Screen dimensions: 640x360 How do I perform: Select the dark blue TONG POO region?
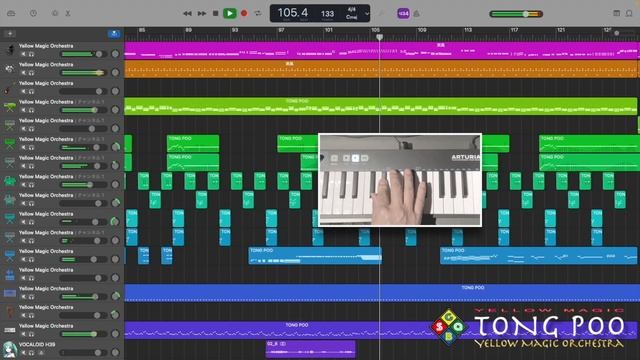382,293
